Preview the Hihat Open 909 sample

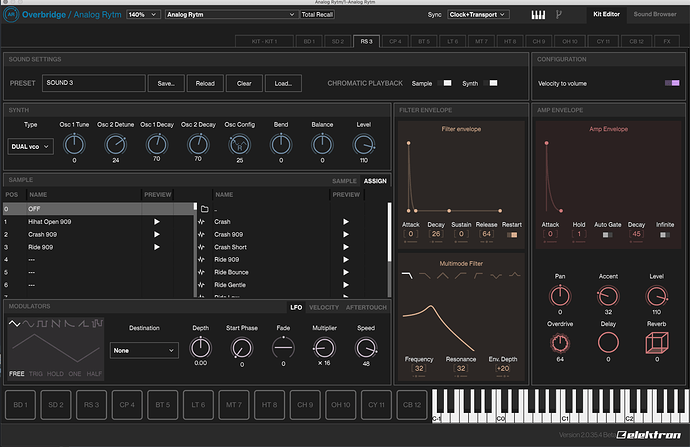[157, 222]
